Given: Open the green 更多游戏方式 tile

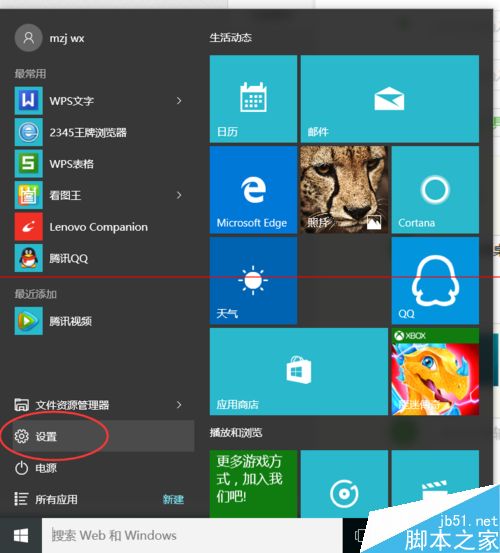Looking at the screenshot, I should (x=253, y=484).
